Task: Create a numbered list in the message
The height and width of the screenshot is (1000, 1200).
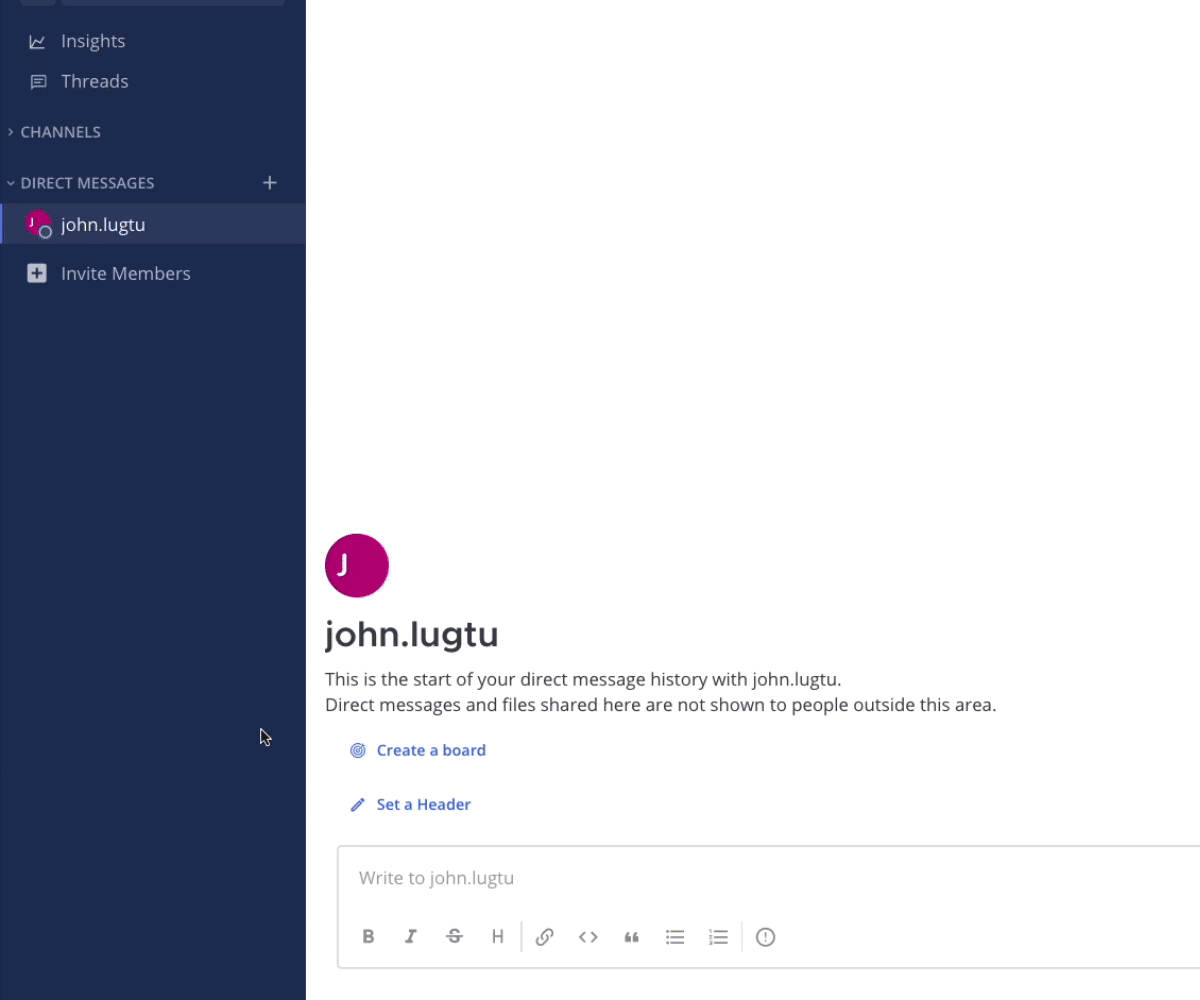Action: (x=718, y=936)
